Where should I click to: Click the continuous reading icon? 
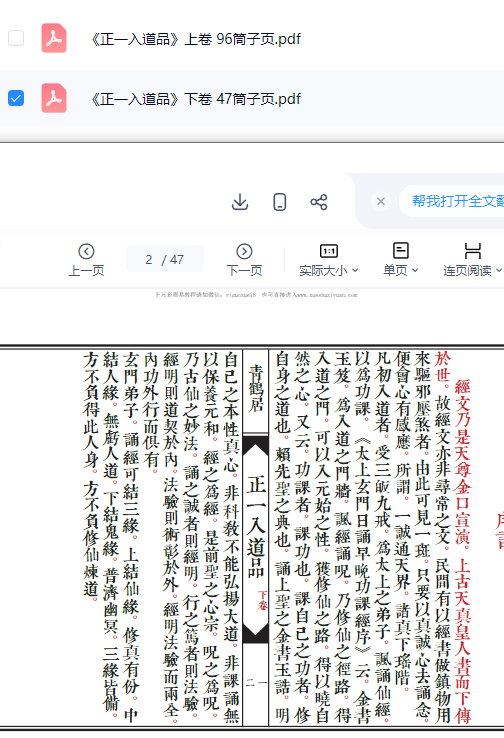(472, 251)
